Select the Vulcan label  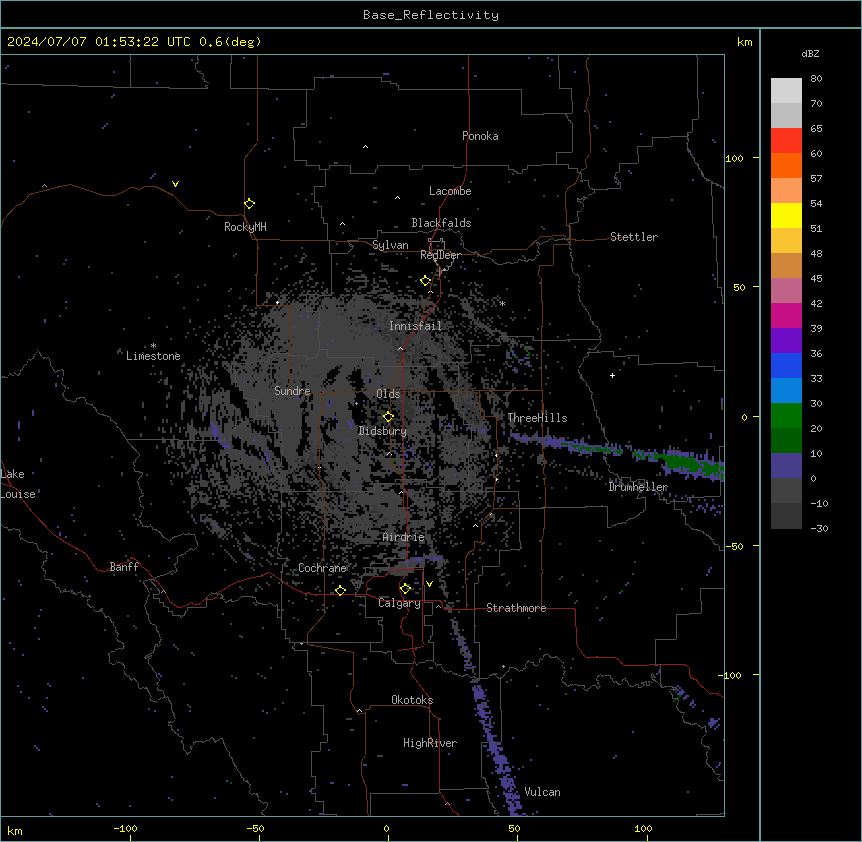point(543,792)
